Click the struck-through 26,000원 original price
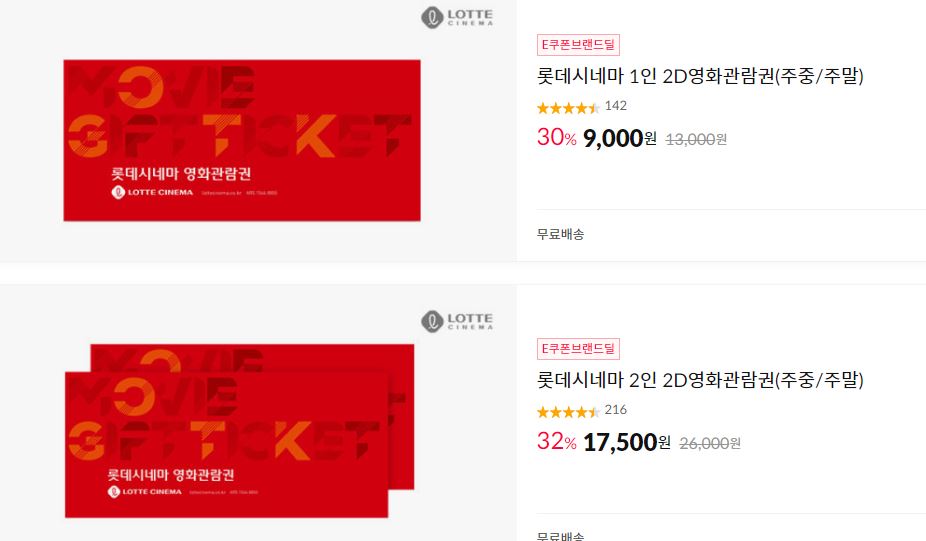The width and height of the screenshot is (926, 541). [x=710, y=444]
